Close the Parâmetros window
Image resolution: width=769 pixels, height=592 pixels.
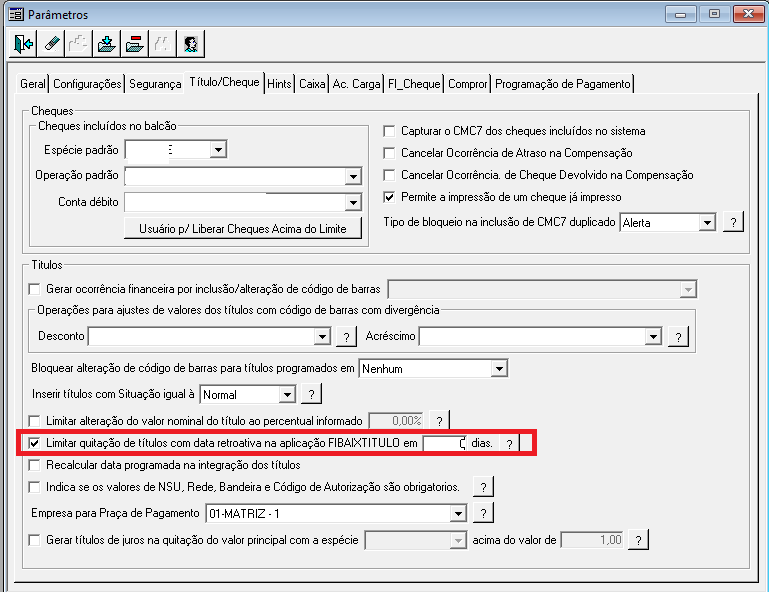point(748,14)
